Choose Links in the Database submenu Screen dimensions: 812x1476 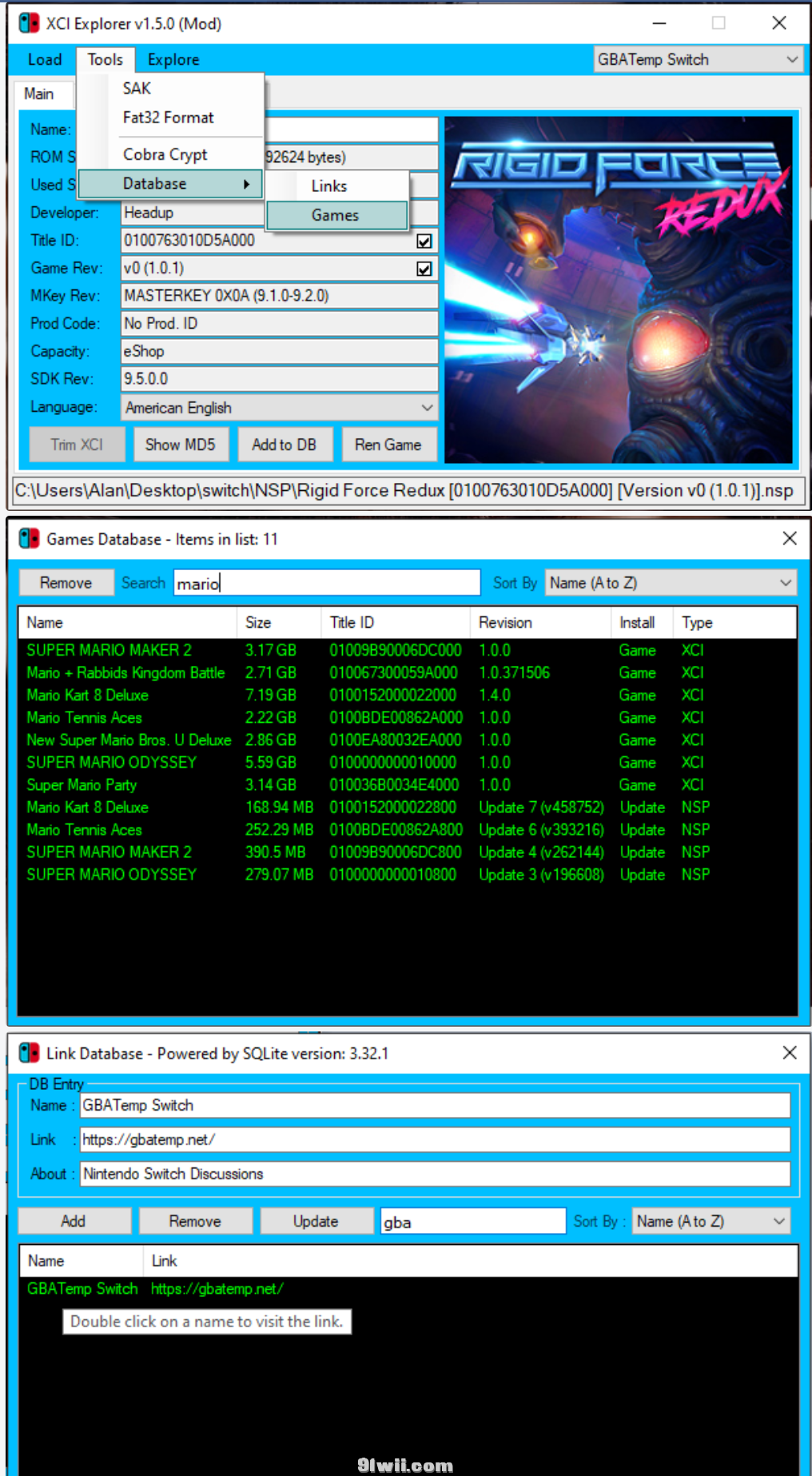(x=337, y=186)
